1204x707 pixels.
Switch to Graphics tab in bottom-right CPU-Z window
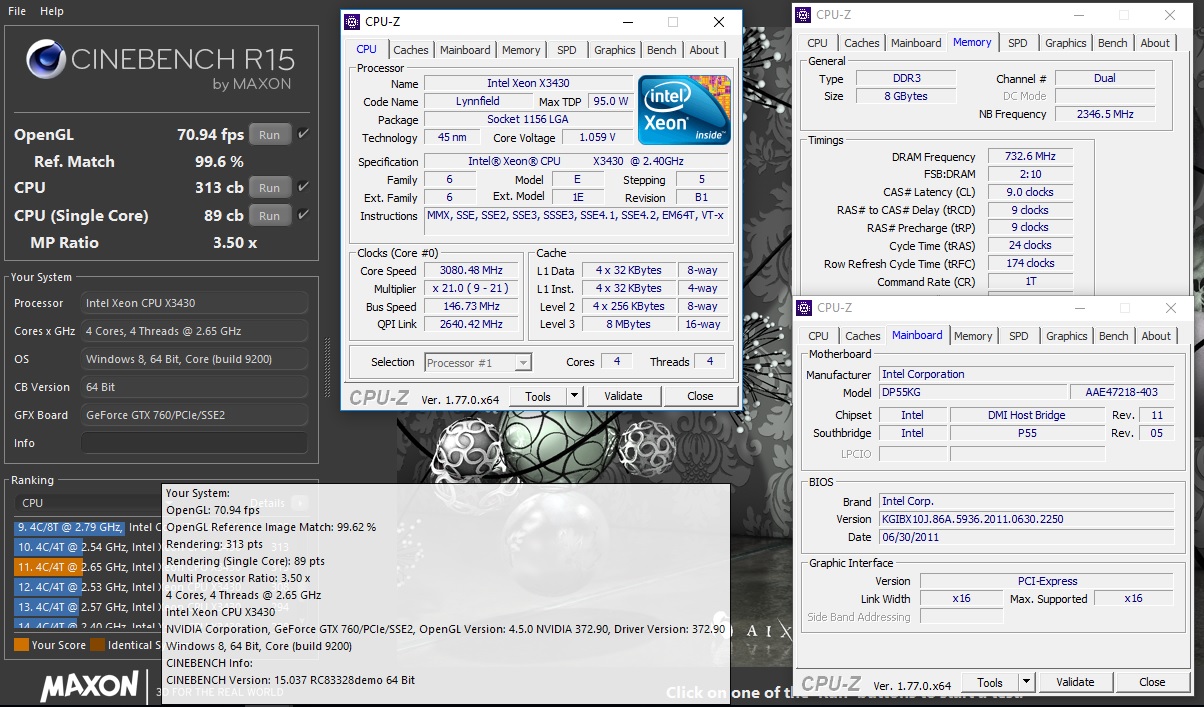pyautogui.click(x=1066, y=336)
